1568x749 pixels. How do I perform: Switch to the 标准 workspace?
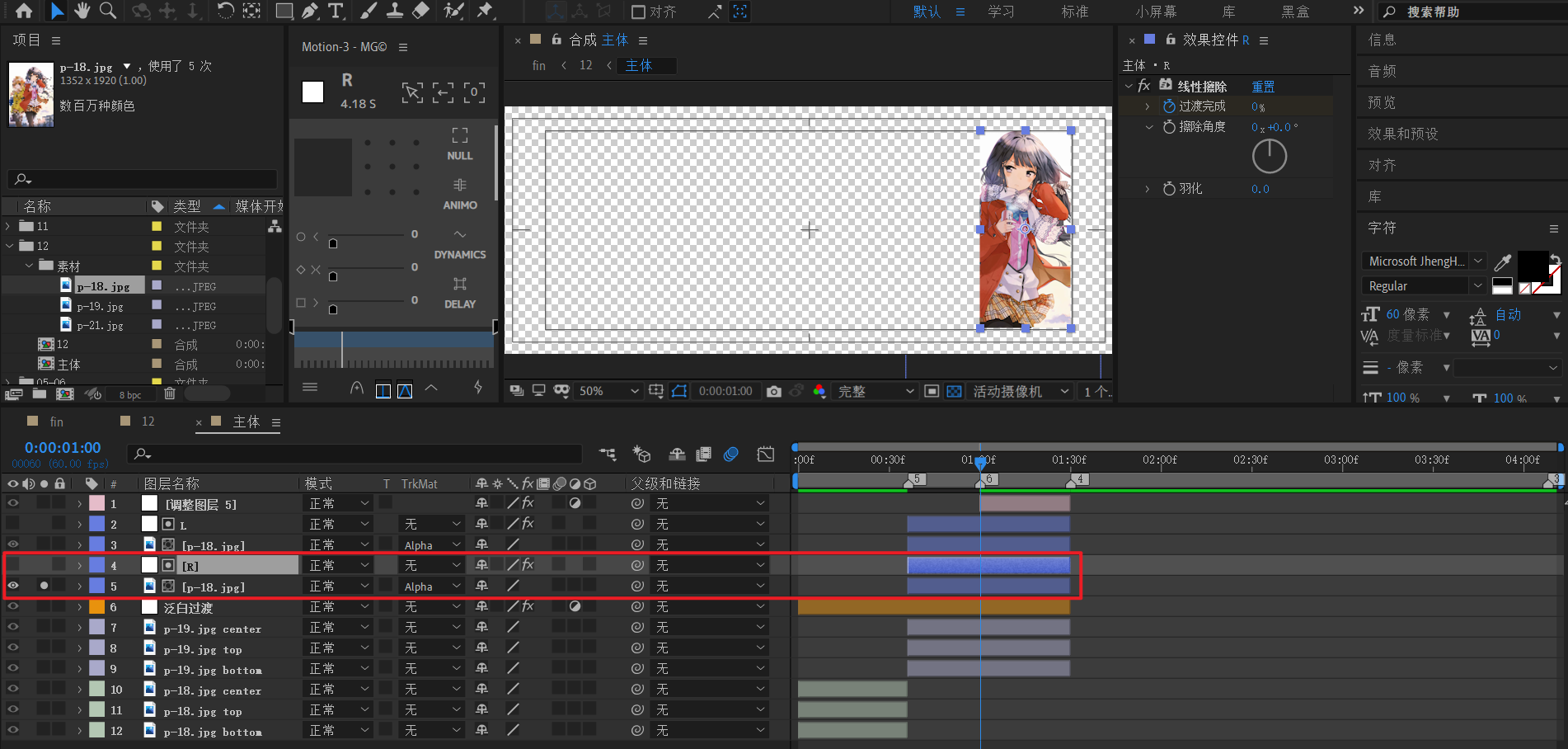click(x=1074, y=12)
